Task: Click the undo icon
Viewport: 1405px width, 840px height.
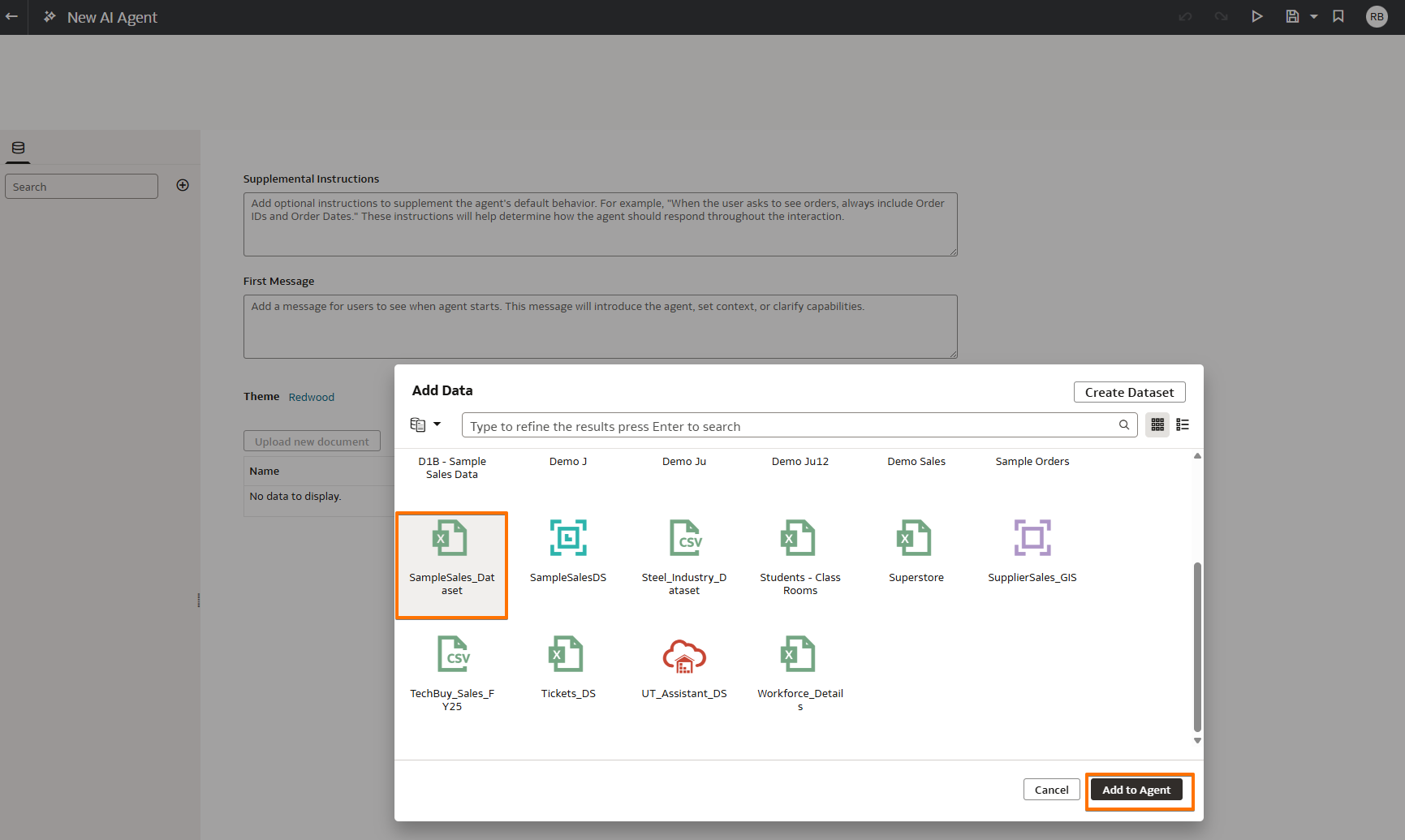Action: tap(1185, 16)
